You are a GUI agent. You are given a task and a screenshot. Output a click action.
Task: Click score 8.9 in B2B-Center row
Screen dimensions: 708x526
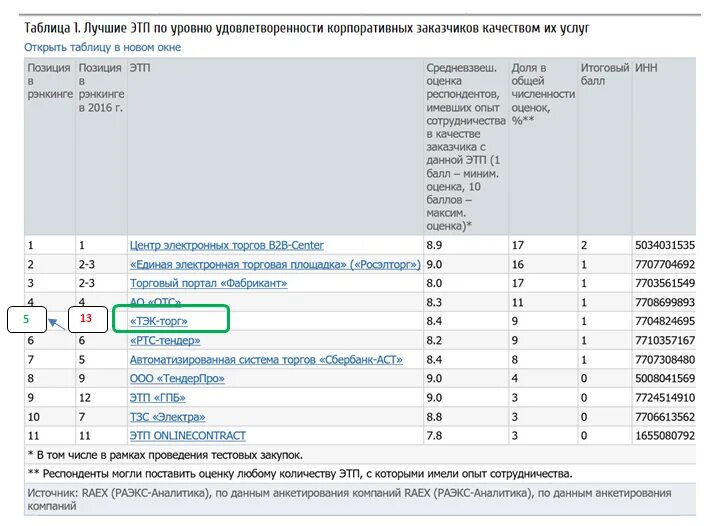[x=434, y=245]
